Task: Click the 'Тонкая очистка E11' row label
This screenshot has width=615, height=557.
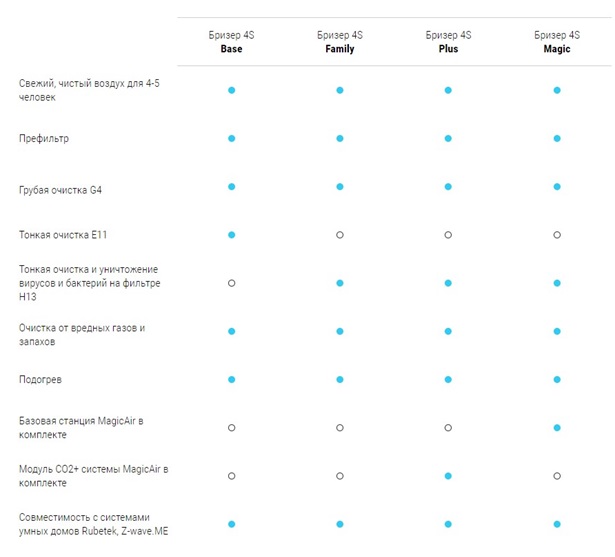Action: (x=63, y=235)
